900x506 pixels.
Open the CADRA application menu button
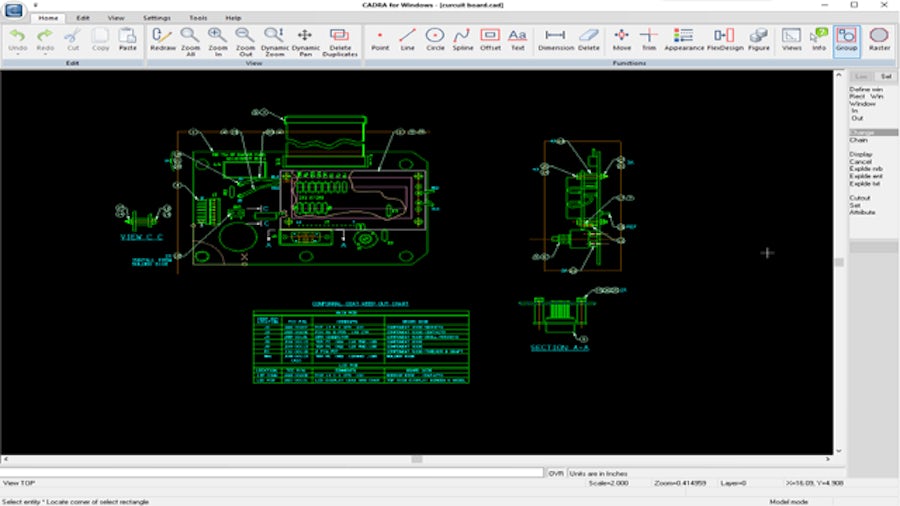click(x=13, y=9)
